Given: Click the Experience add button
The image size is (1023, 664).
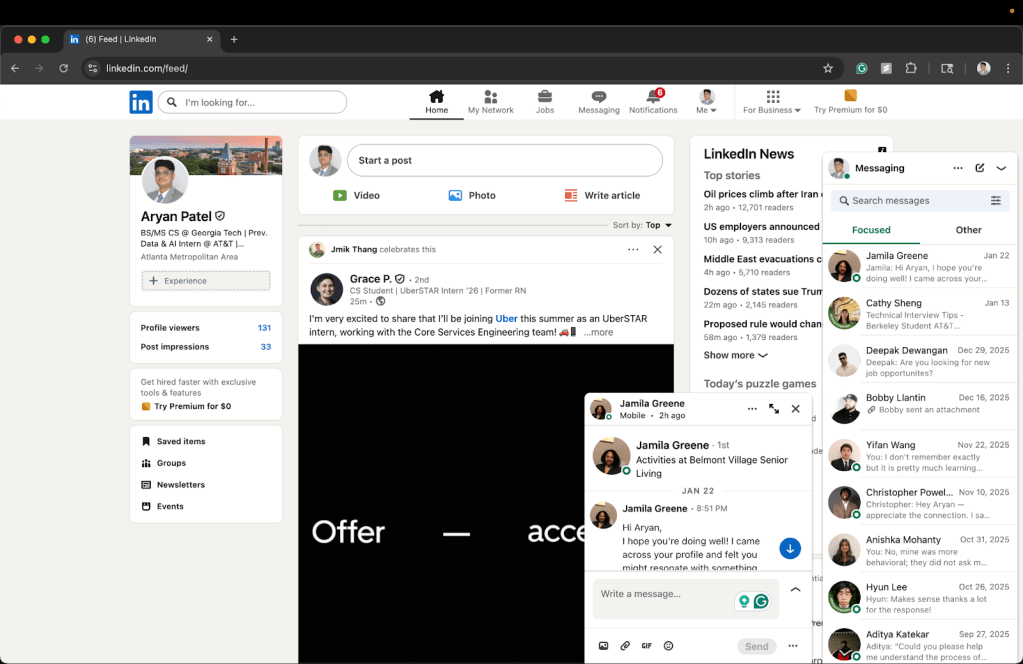Looking at the screenshot, I should tap(206, 280).
